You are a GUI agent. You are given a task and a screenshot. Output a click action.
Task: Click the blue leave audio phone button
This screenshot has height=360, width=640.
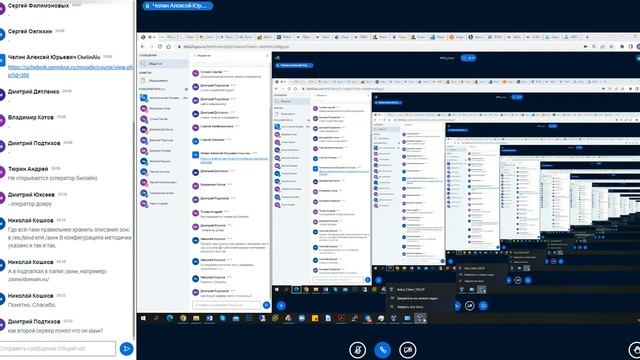(x=382, y=350)
